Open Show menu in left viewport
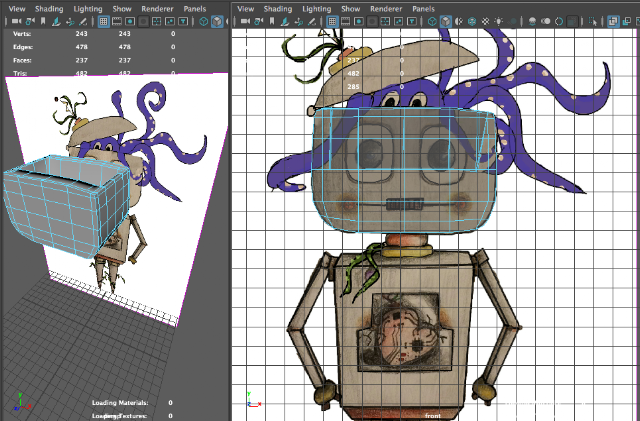Image resolution: width=640 pixels, height=421 pixels. tap(122, 9)
